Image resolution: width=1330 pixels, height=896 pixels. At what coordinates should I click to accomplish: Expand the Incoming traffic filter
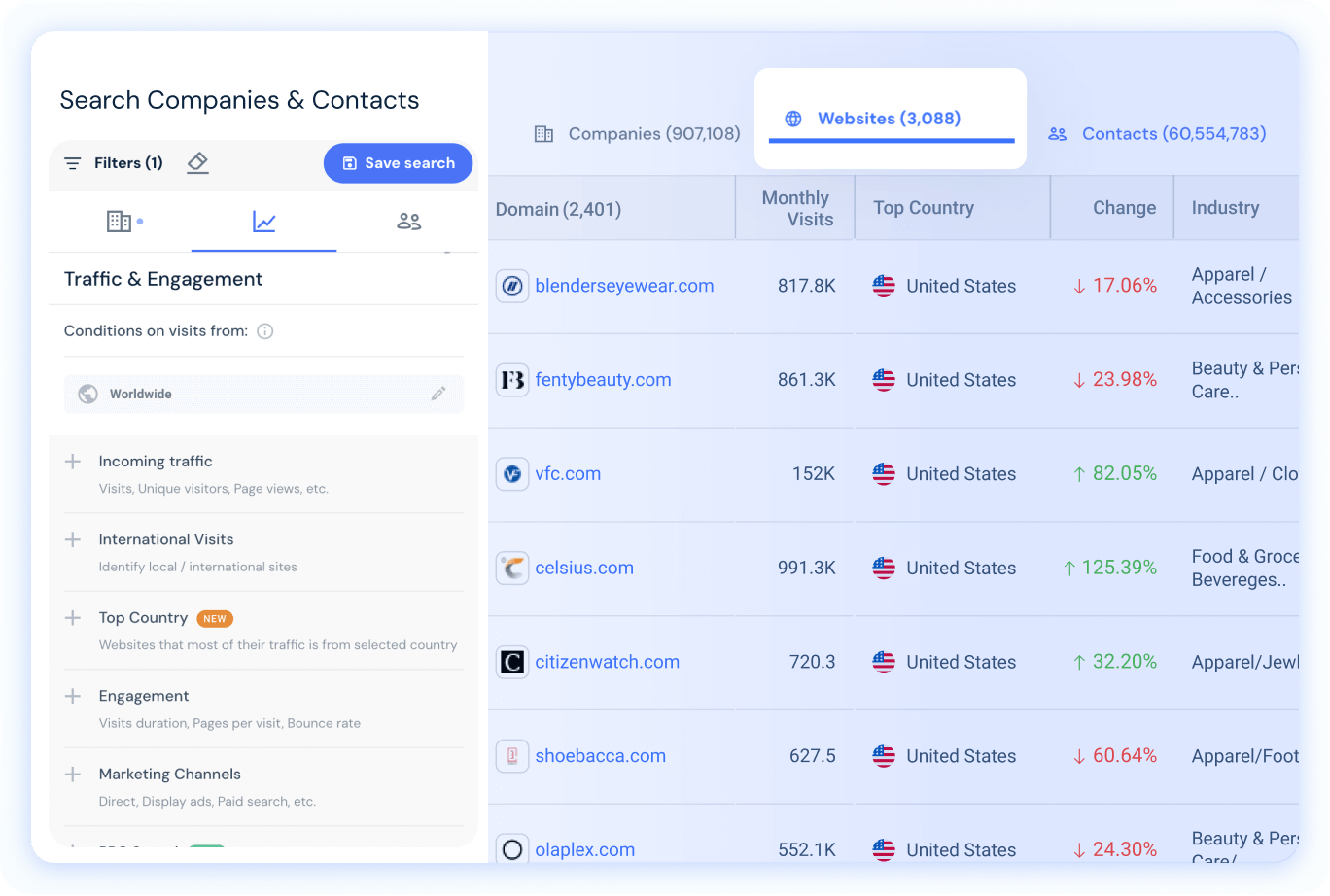click(73, 461)
